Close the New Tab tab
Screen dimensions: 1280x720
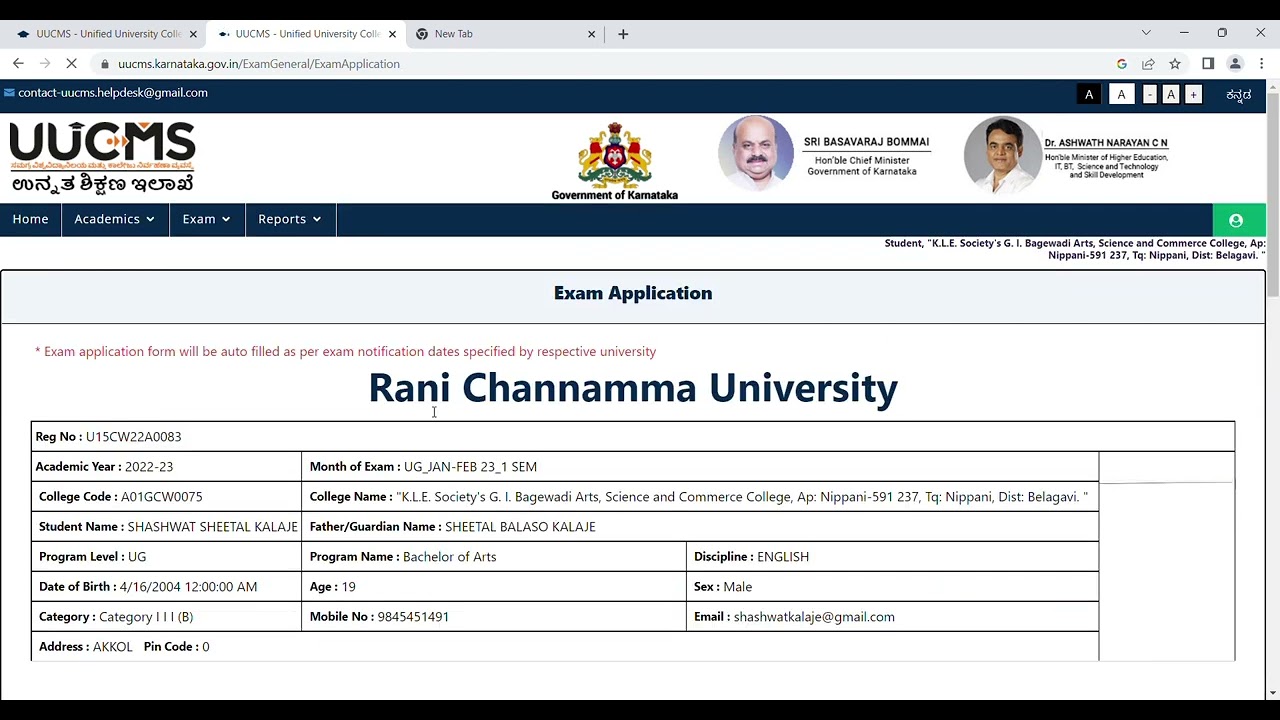[x=591, y=34]
